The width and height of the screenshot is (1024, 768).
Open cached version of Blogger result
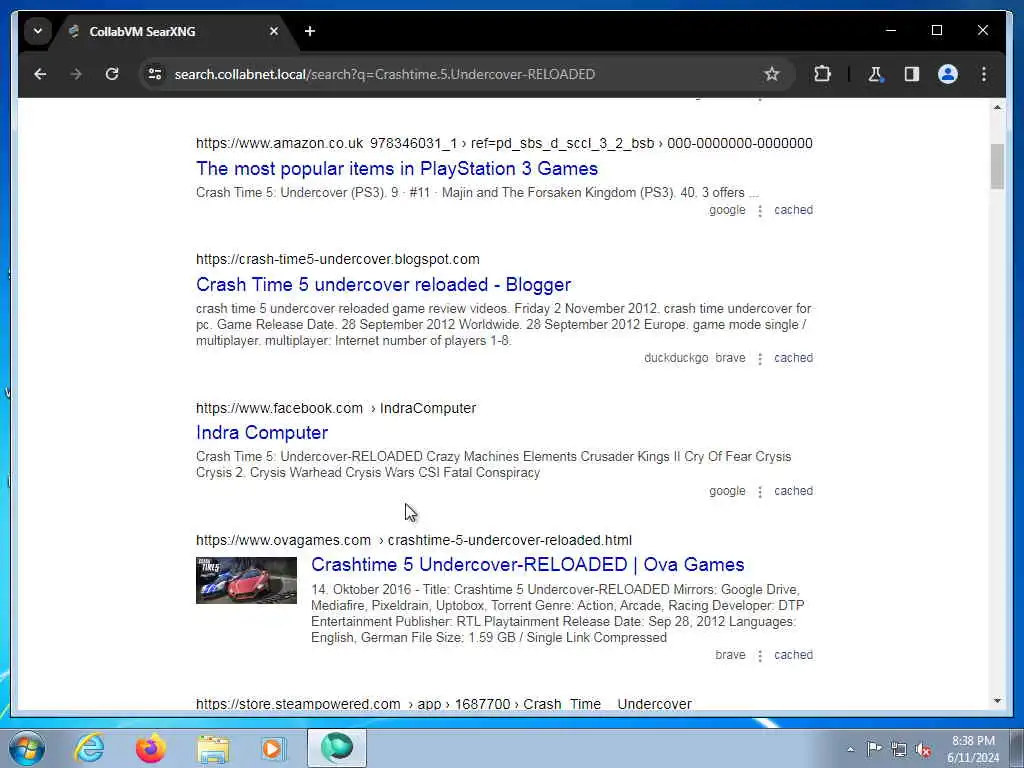(x=793, y=358)
